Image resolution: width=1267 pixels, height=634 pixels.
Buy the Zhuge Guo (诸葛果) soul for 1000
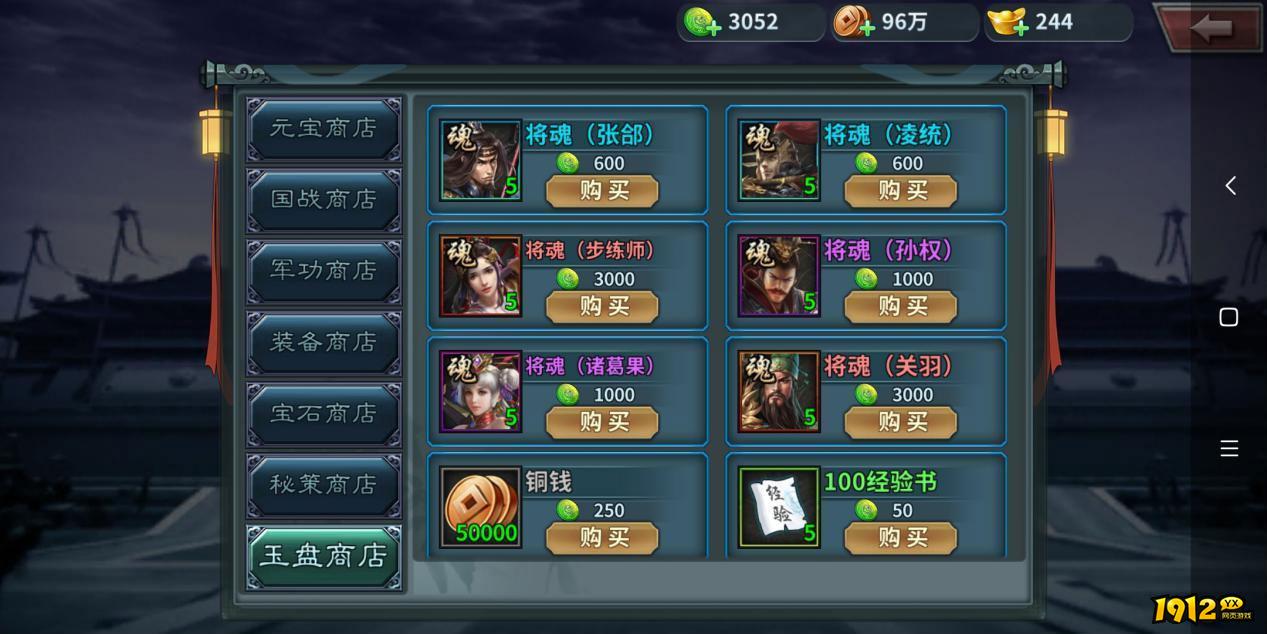coord(602,423)
